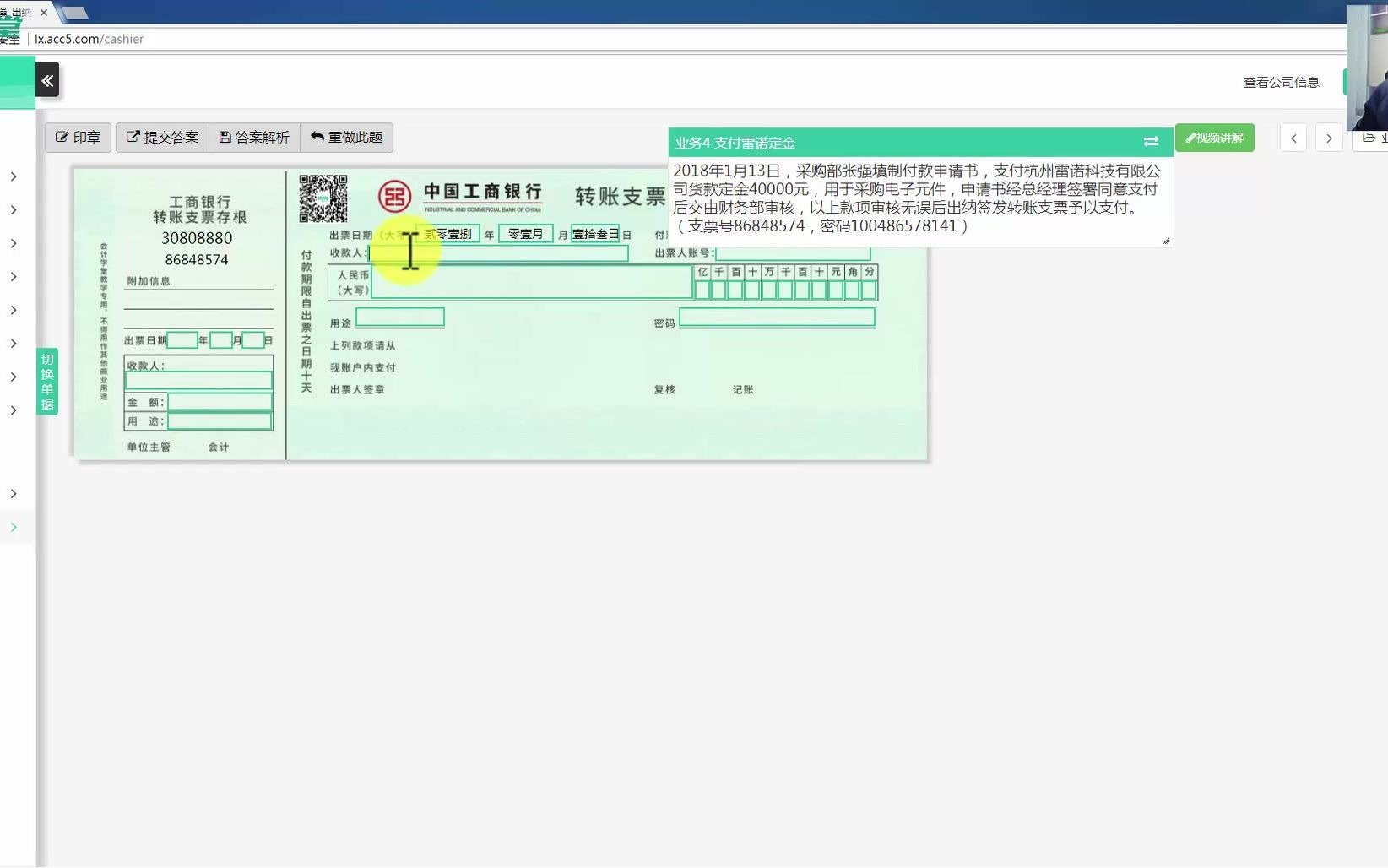The width and height of the screenshot is (1388, 868).
Task: Close the browser tab
Action: click(44, 13)
